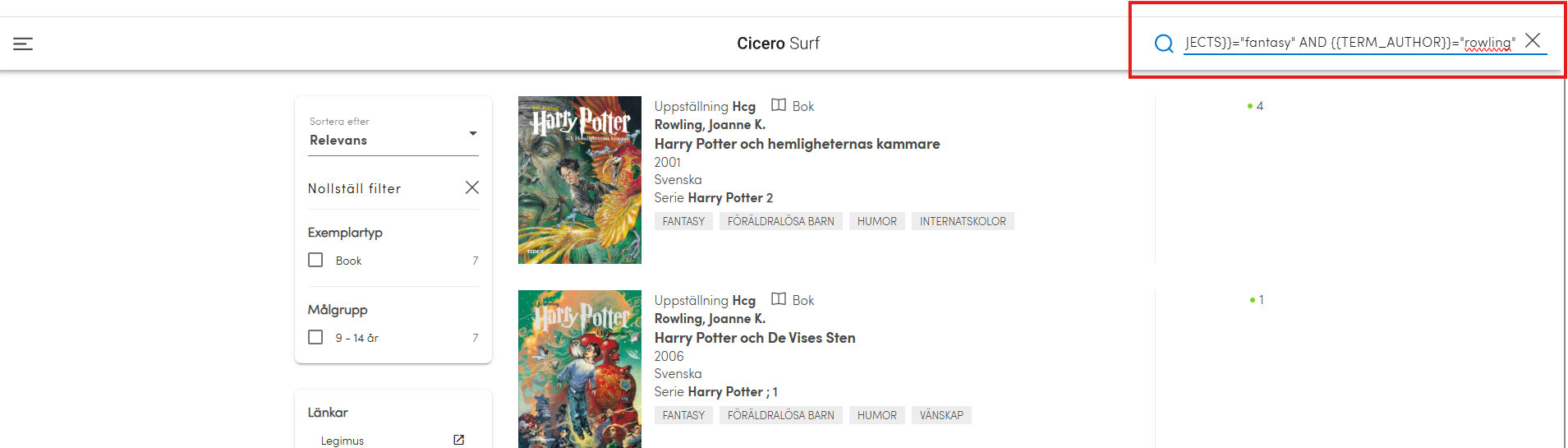This screenshot has height=448, width=1568.
Task: Click Uppställning Hcg on Hemligheternas kammare
Action: coord(705,107)
